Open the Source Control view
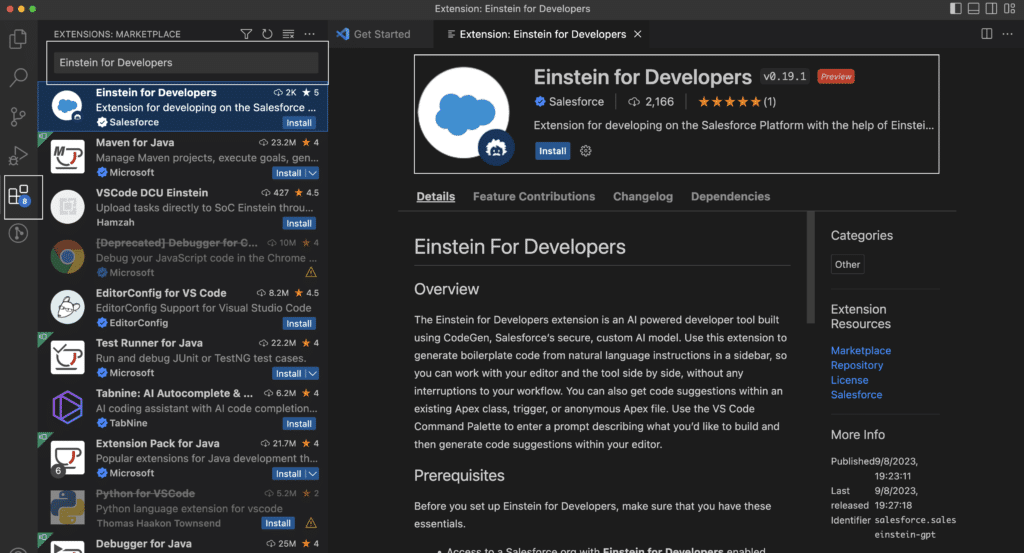 coord(18,117)
